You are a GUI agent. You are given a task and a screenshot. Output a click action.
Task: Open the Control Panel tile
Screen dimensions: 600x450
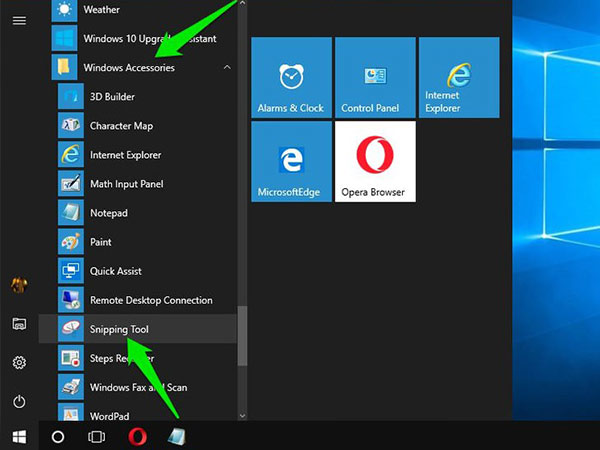(x=375, y=77)
